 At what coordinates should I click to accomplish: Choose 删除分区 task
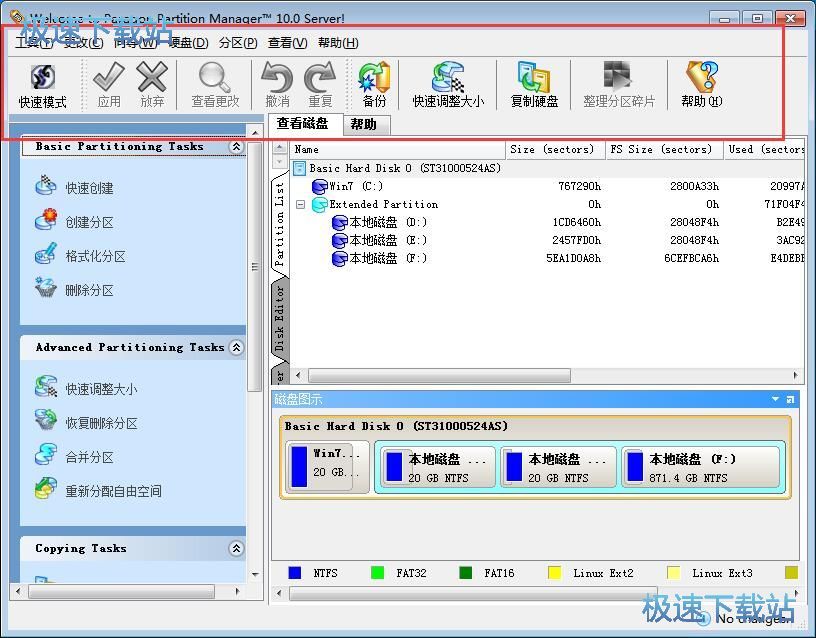tap(74, 289)
